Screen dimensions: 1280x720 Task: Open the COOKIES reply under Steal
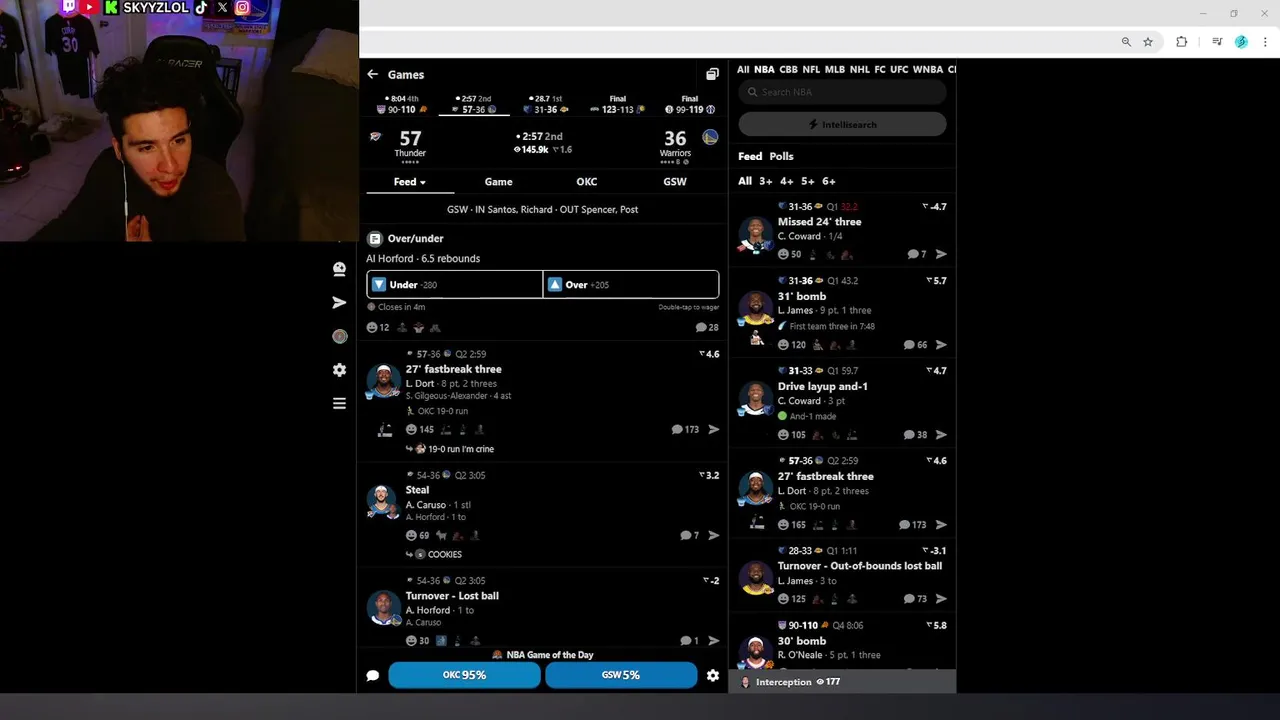pos(433,554)
